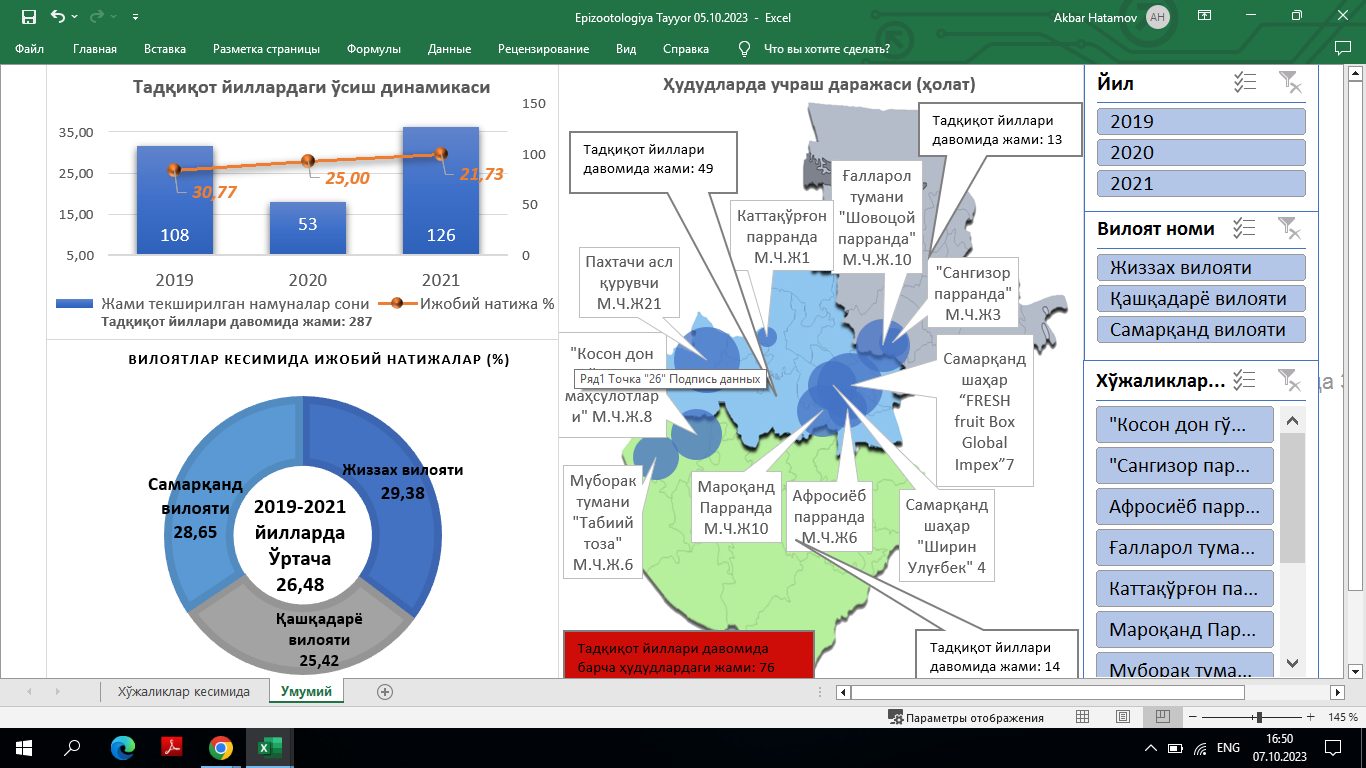This screenshot has height=768, width=1366.
Task: Zoom in with the plus button
Action: (1310, 717)
